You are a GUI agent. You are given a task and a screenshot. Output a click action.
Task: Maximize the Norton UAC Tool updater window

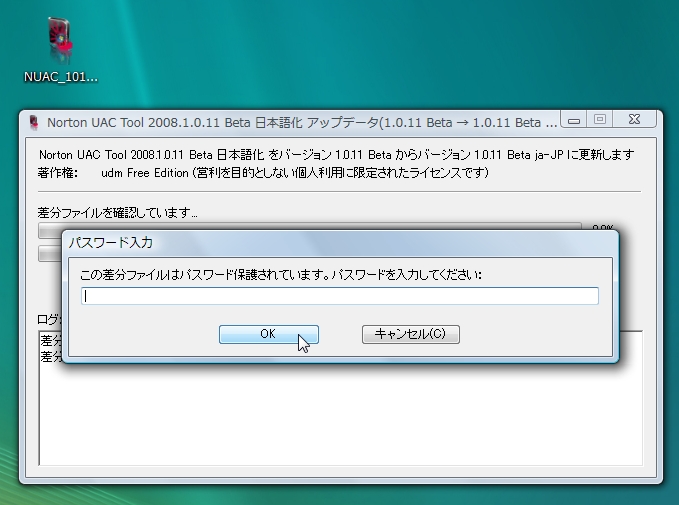pyautogui.click(x=600, y=120)
